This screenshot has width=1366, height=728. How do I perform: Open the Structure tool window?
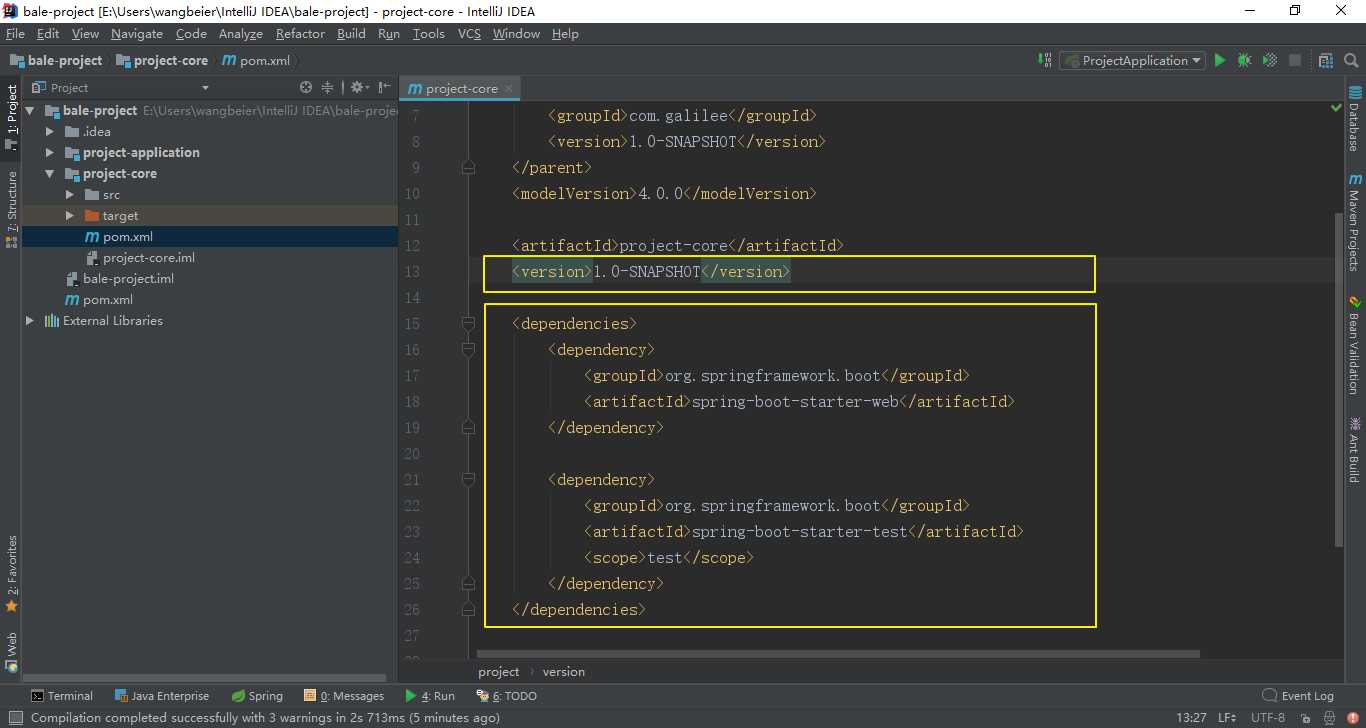tap(11, 209)
